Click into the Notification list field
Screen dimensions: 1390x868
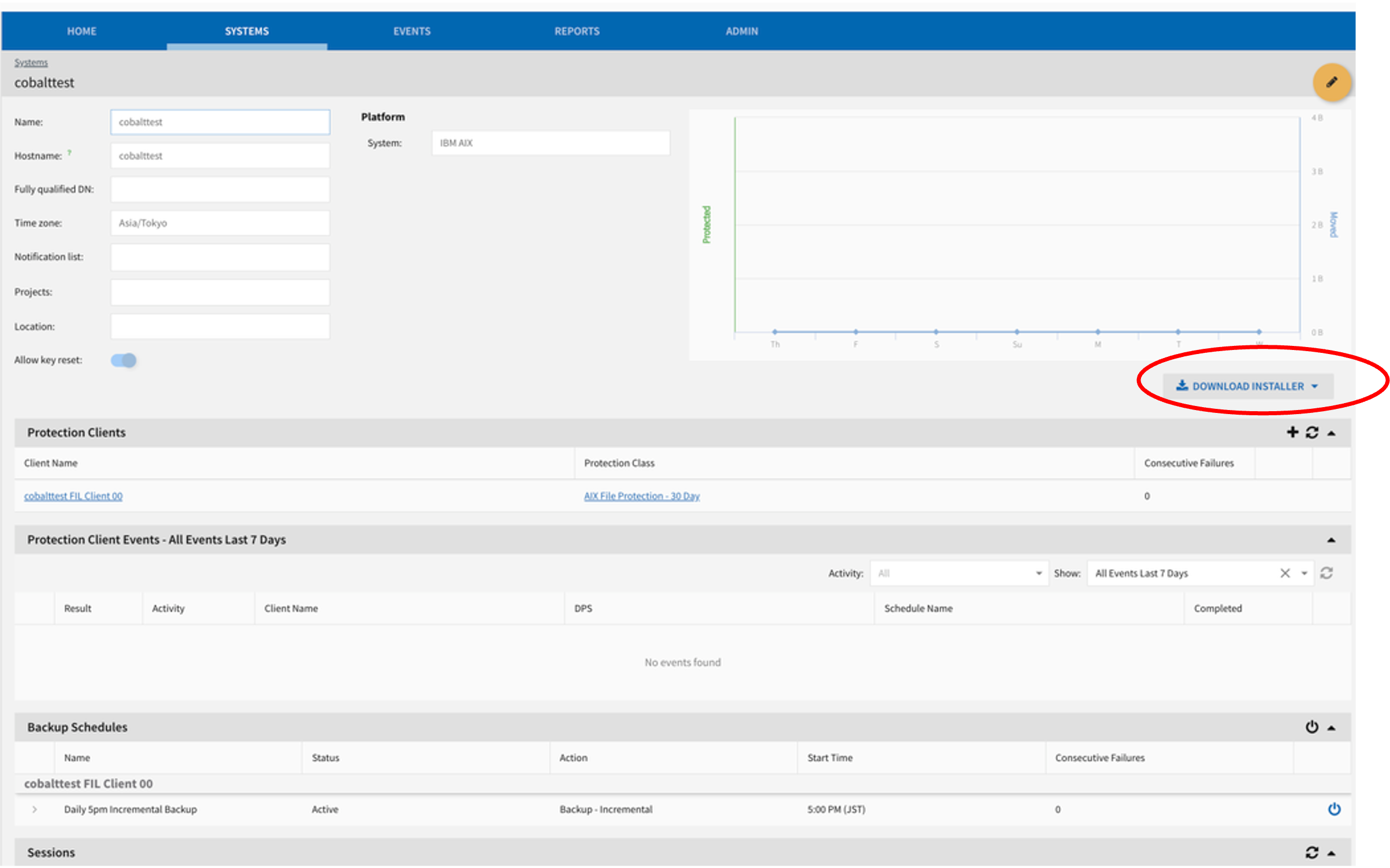pos(220,257)
